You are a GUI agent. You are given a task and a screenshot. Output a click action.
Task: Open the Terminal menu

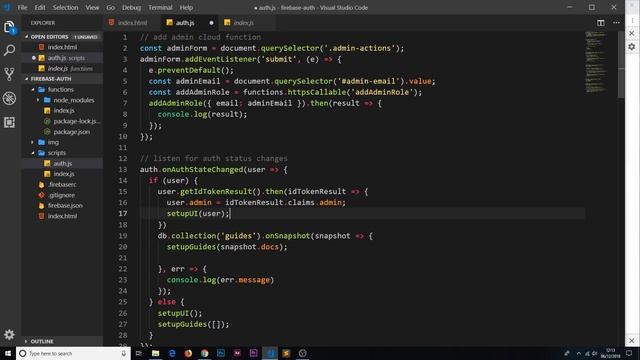(x=160, y=8)
